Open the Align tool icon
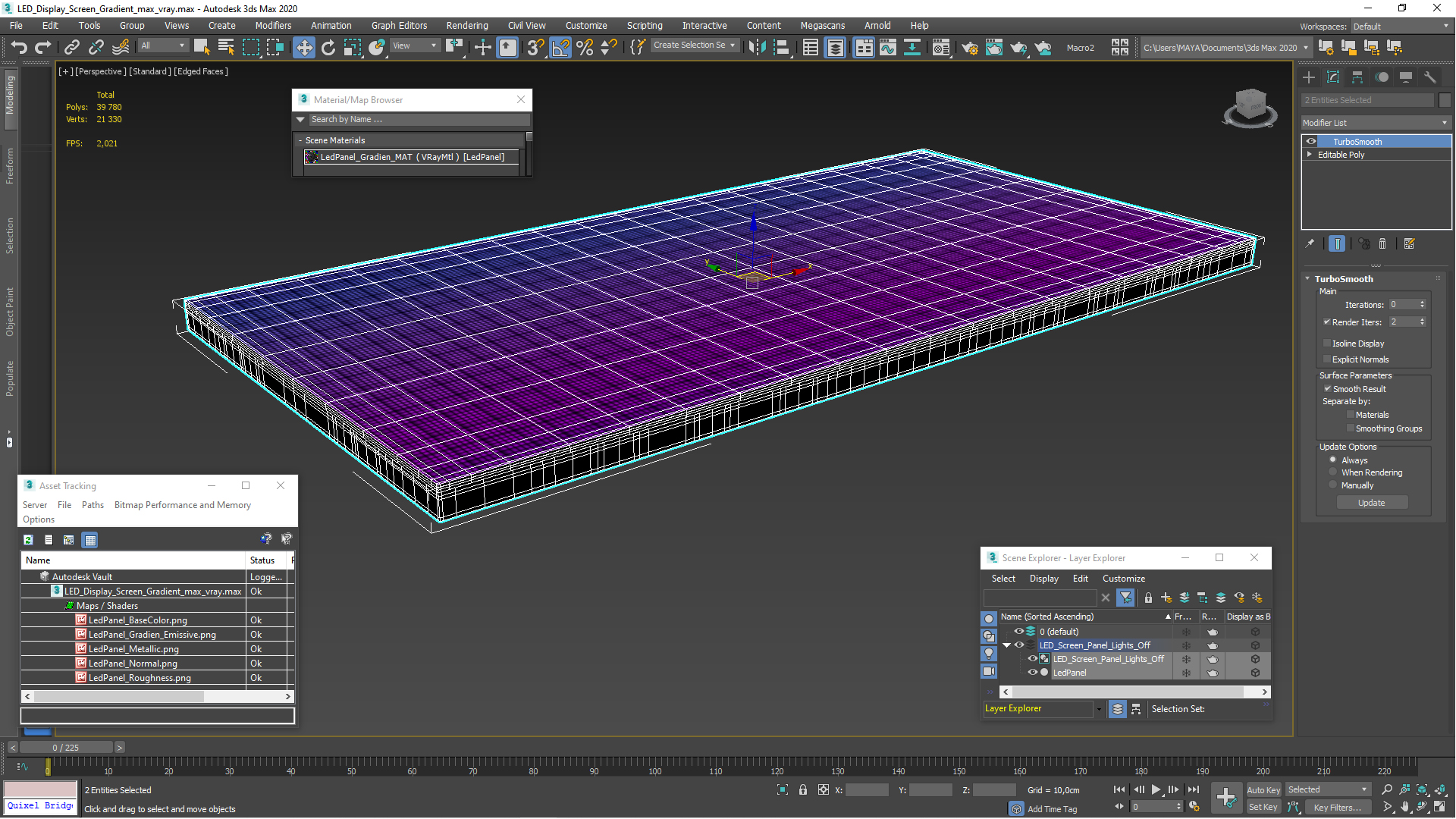This screenshot has height=819, width=1456. point(782,48)
